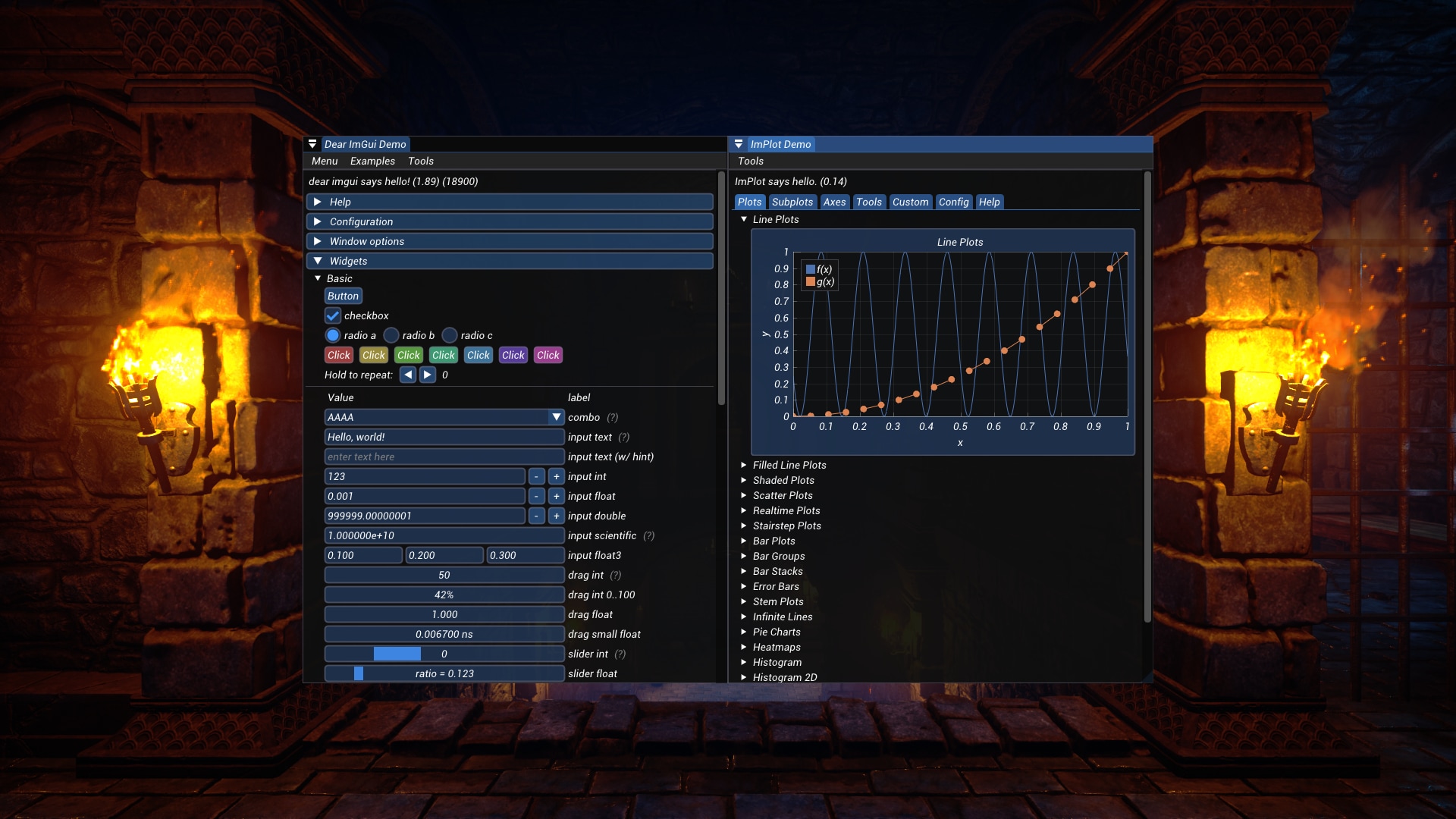Select radio c
Image resolution: width=1456 pixels, height=819 pixels.
pyautogui.click(x=450, y=335)
